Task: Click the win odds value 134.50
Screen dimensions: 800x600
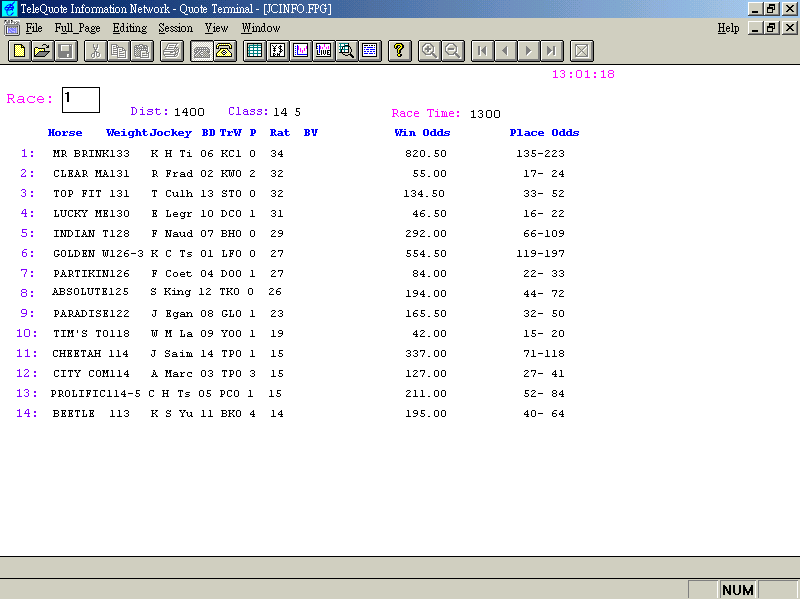Action: 424,193
